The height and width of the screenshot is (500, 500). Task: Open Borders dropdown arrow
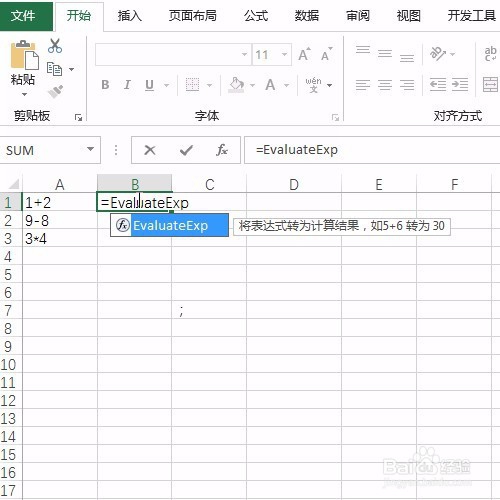[209, 85]
